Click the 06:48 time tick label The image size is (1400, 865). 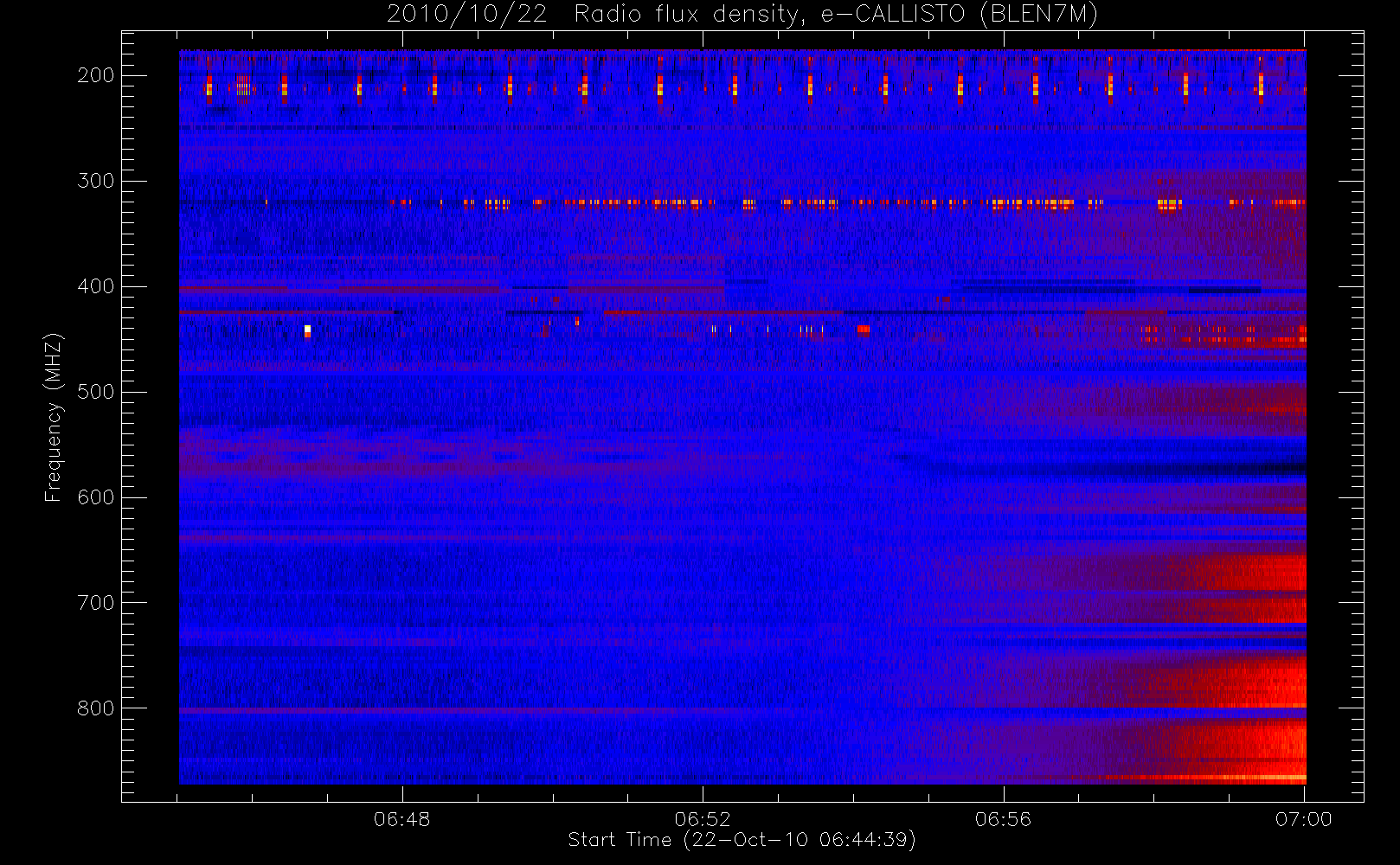402,818
